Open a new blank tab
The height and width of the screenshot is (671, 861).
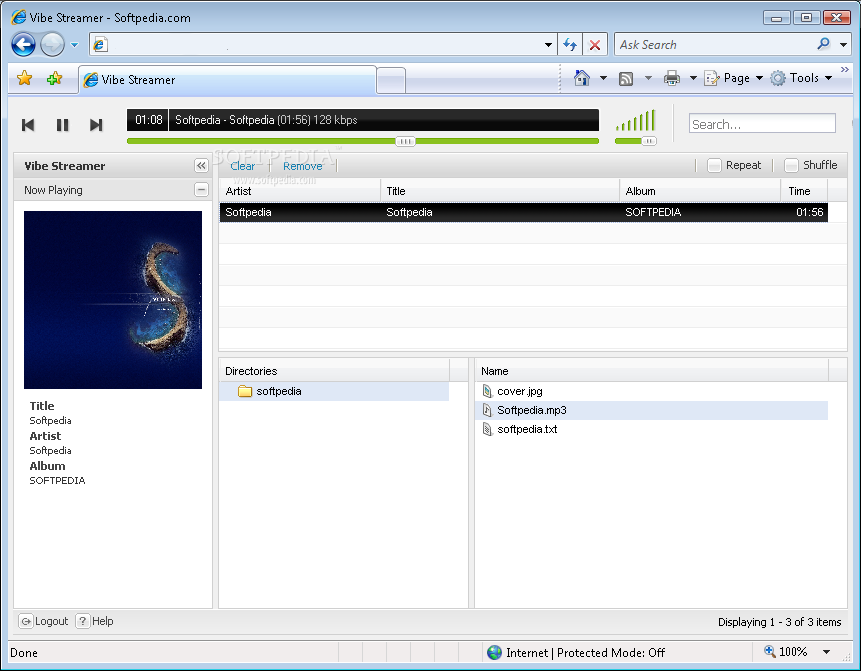pos(392,81)
